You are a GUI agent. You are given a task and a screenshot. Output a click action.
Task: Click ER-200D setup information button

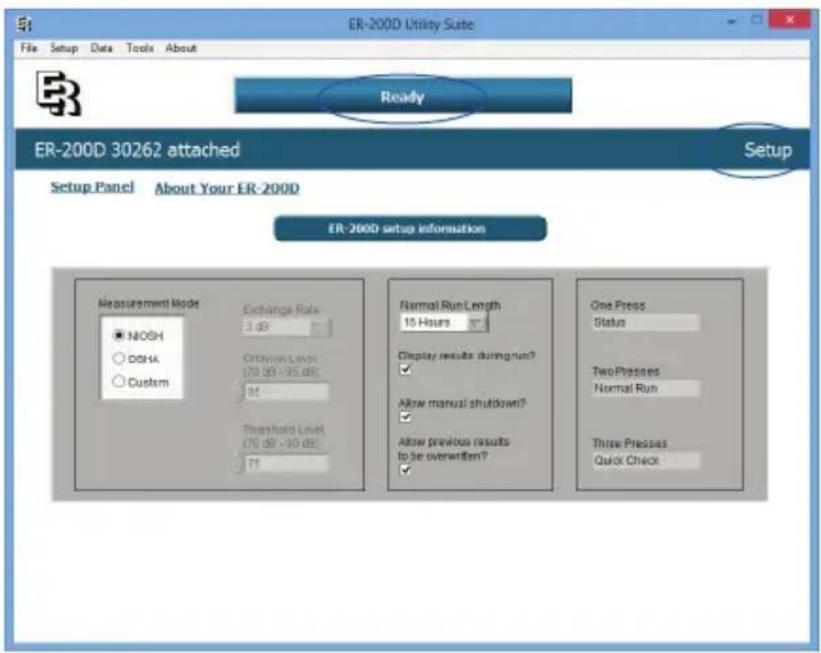tap(410, 229)
